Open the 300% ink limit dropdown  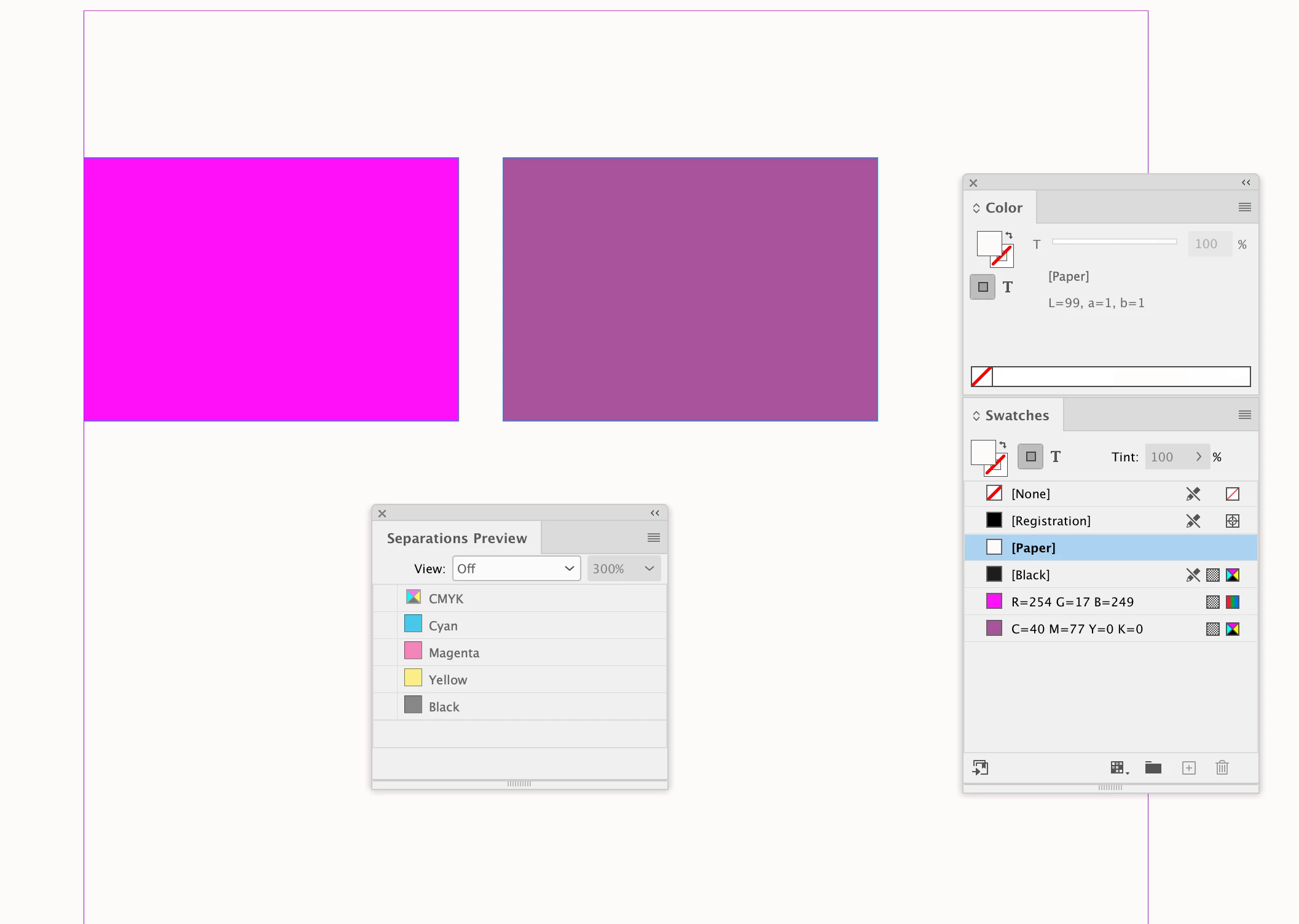pyautogui.click(x=623, y=569)
